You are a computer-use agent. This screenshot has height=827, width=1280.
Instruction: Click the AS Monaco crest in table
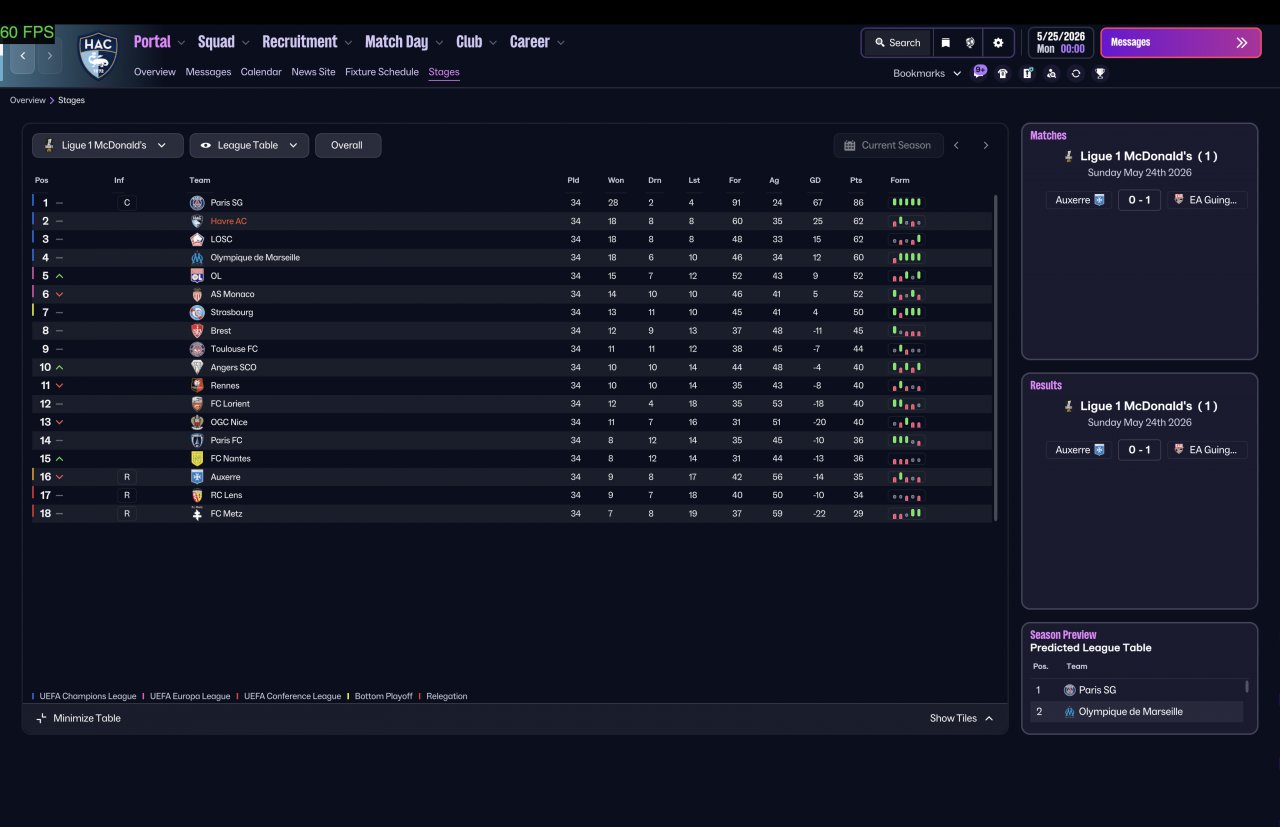point(197,294)
